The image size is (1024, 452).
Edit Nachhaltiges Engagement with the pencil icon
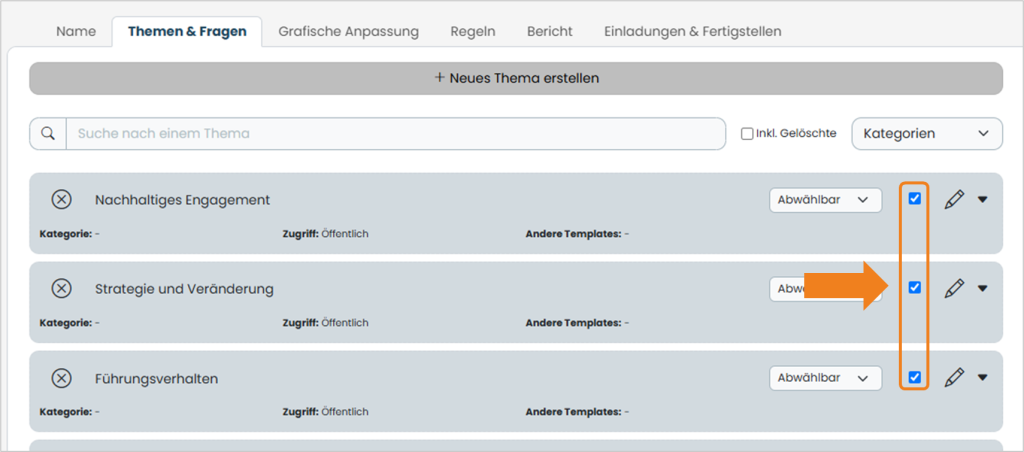coord(954,199)
